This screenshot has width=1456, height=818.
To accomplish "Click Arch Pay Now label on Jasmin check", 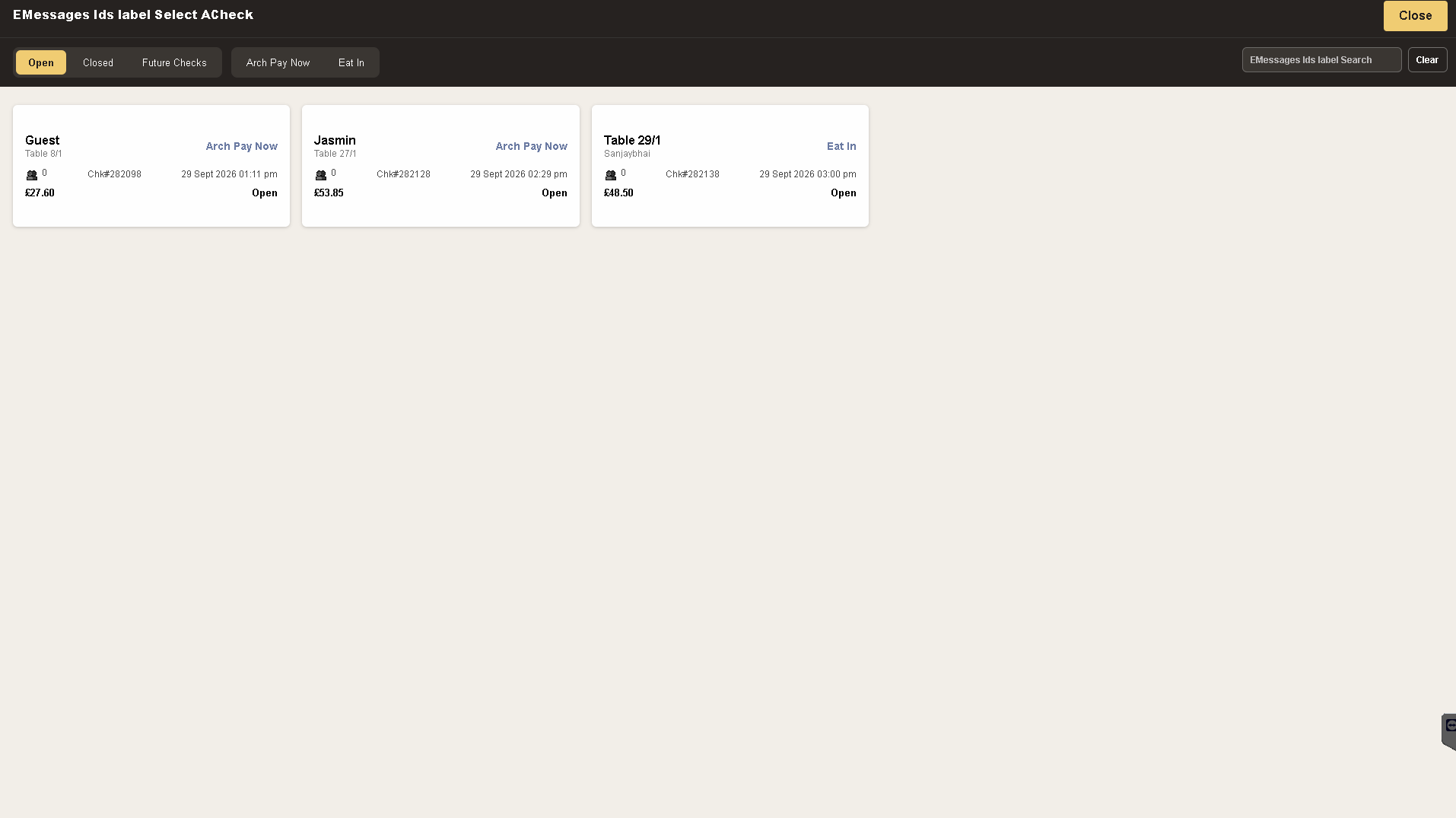I will 532,146.
